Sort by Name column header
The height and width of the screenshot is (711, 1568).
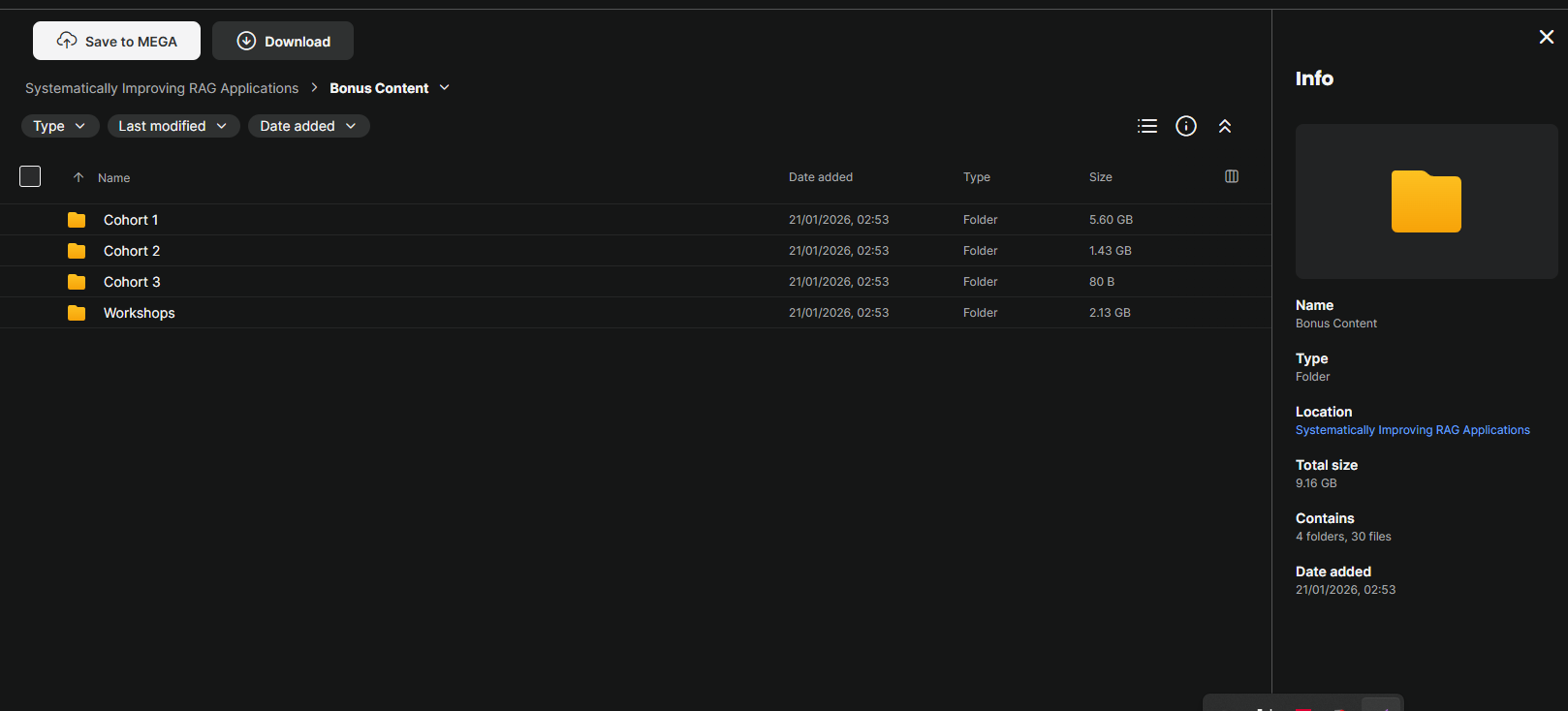click(113, 178)
